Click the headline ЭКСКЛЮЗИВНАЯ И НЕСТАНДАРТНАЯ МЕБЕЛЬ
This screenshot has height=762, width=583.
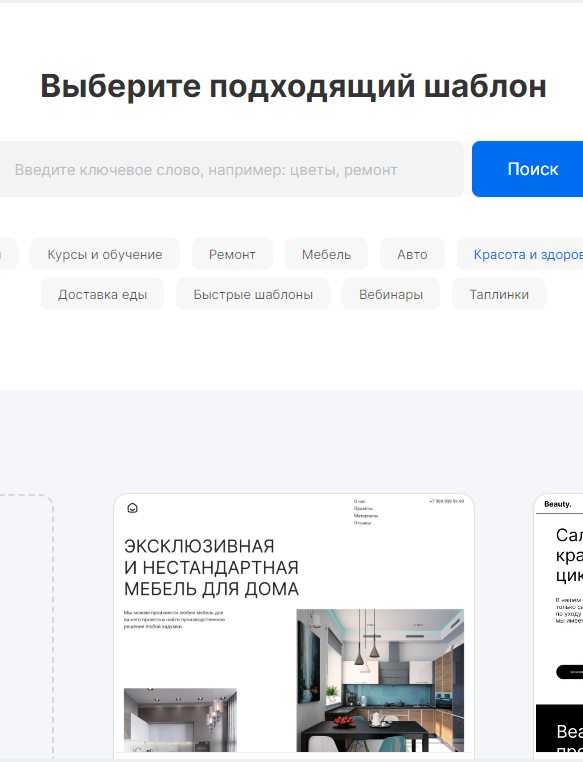(x=211, y=567)
